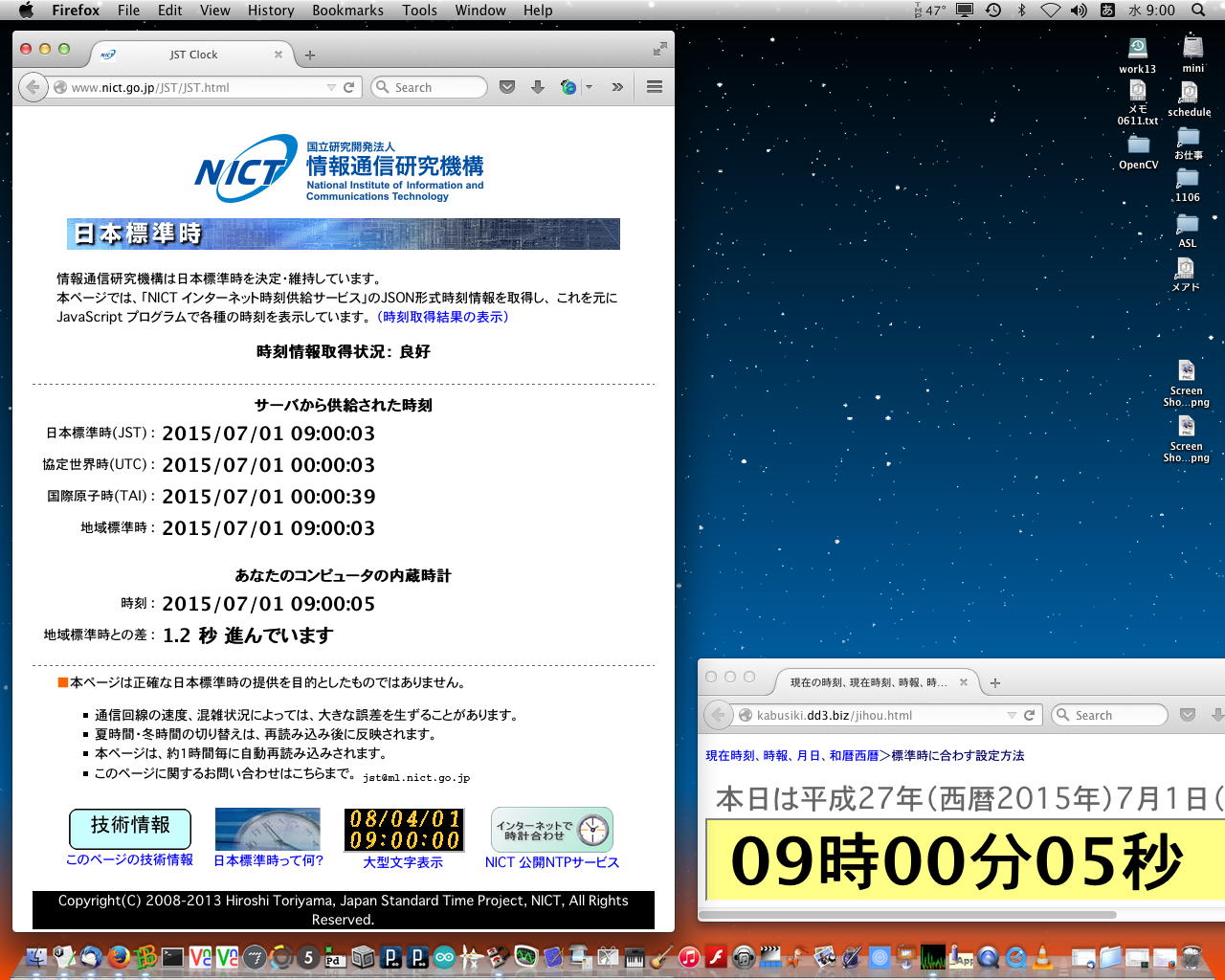Screen dimensions: 1225x980
Task: Click the jst@ml.nict.go.jp email text
Action: tap(416, 778)
